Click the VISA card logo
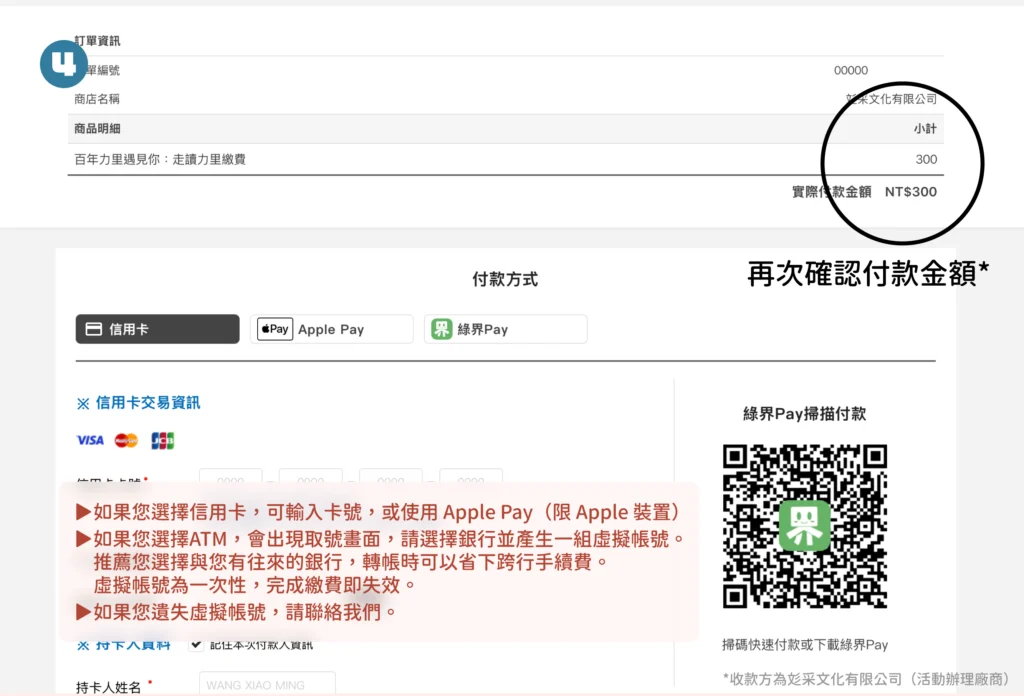 (x=90, y=440)
